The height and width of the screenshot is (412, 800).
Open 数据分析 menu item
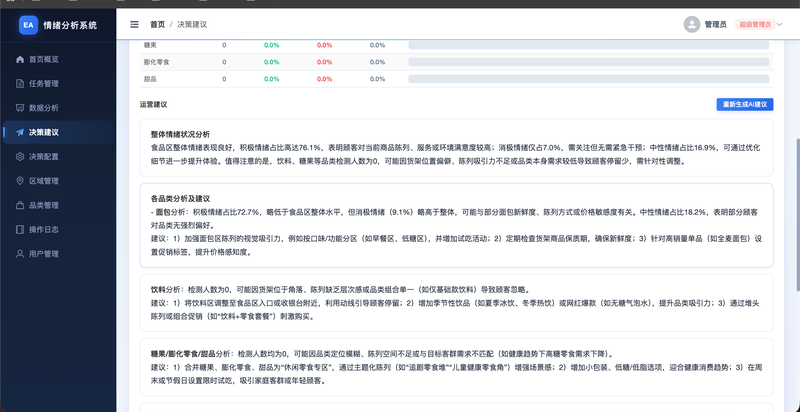pyautogui.click(x=58, y=108)
